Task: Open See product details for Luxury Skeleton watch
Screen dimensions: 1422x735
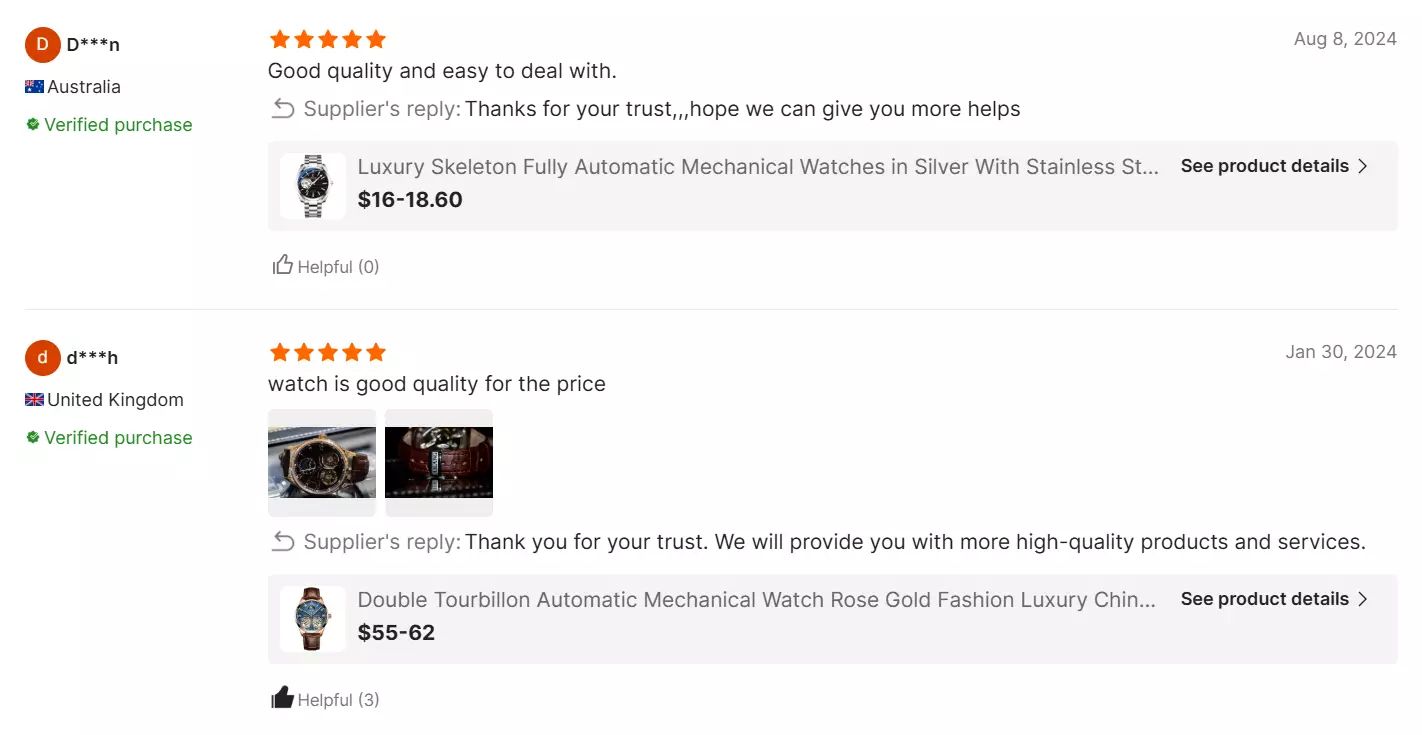Action: (x=1265, y=166)
